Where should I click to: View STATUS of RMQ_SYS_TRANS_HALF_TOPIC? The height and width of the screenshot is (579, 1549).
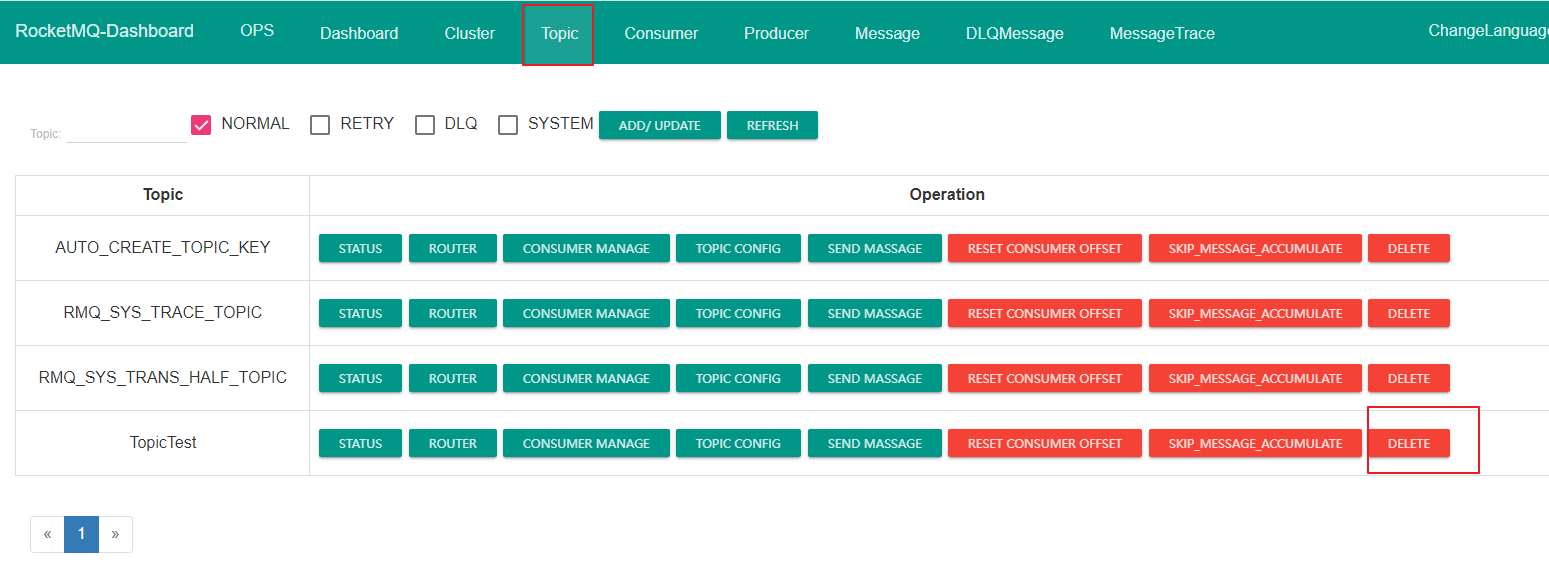pyautogui.click(x=360, y=378)
